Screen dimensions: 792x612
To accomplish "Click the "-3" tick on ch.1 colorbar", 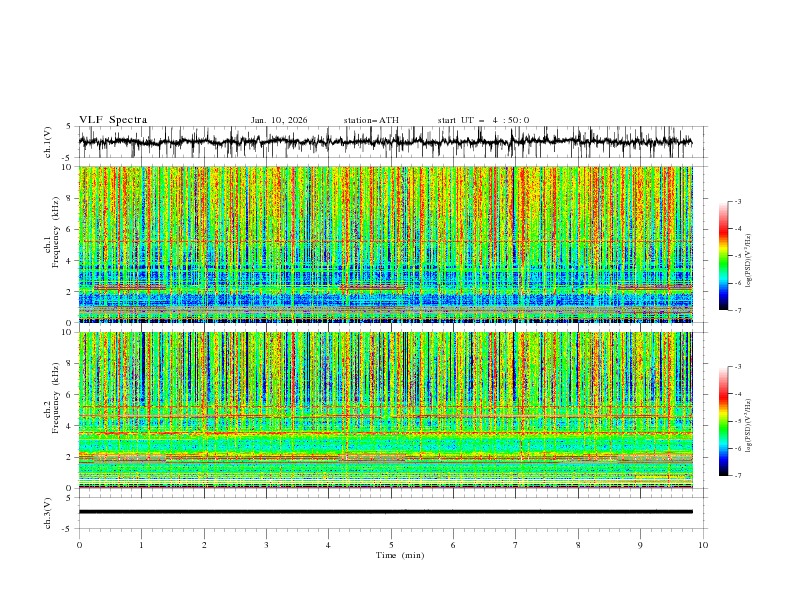I will click(x=737, y=201).
